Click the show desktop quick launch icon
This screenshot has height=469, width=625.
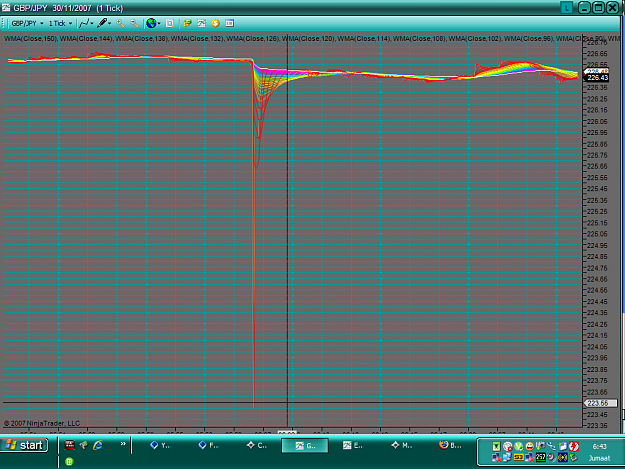pyautogui.click(x=83, y=445)
